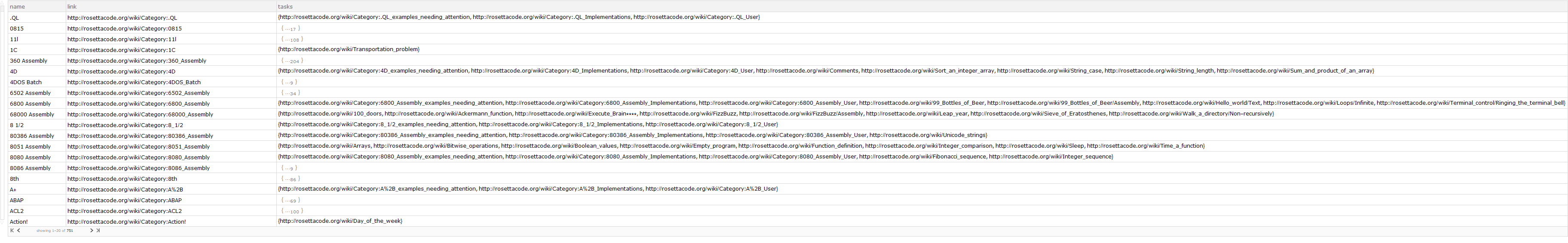Go to the first page of results
Viewport: 1568px width, 243px height.
12,231
